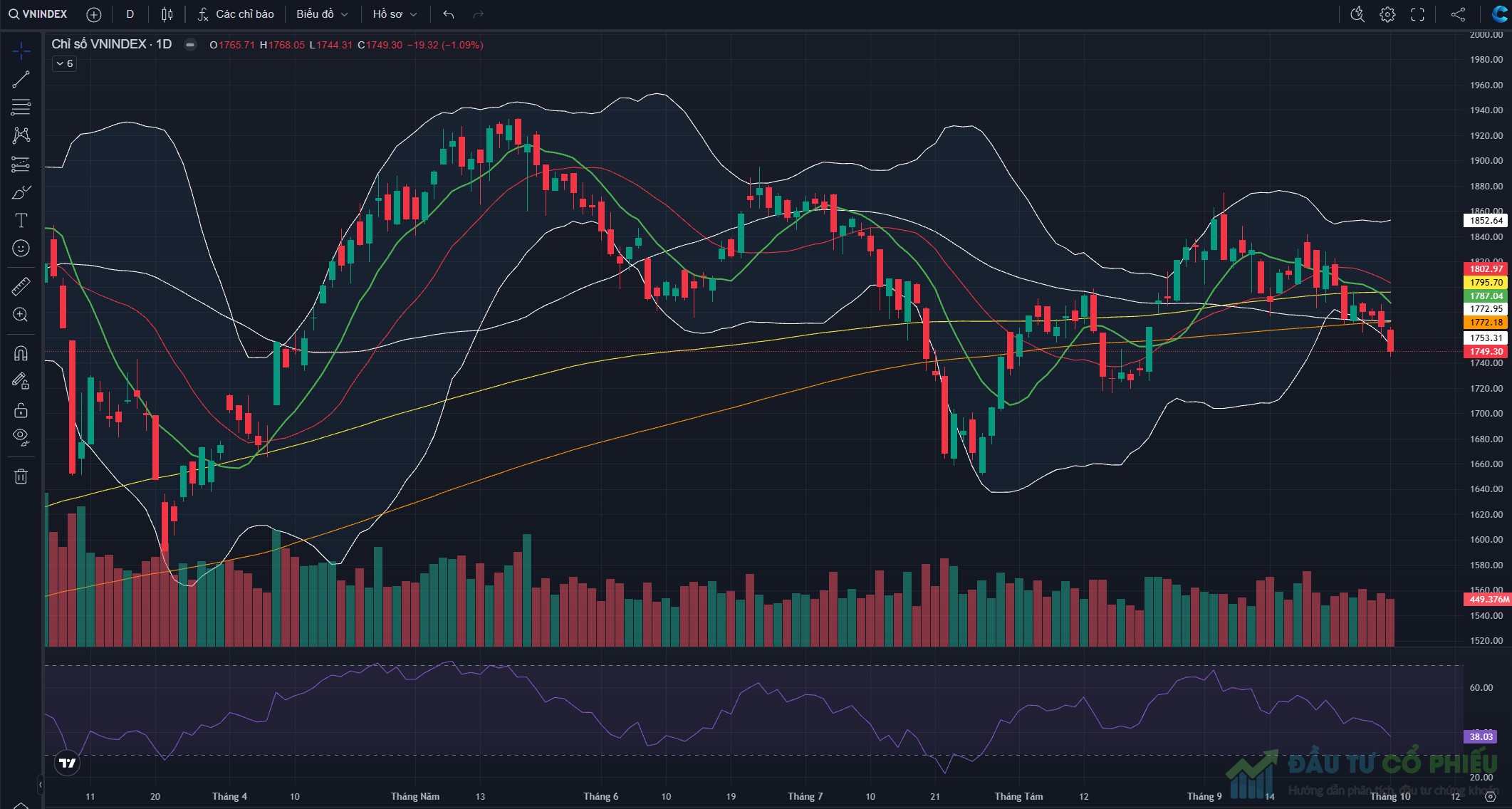Select the XABCD pattern tool

[x=21, y=135]
